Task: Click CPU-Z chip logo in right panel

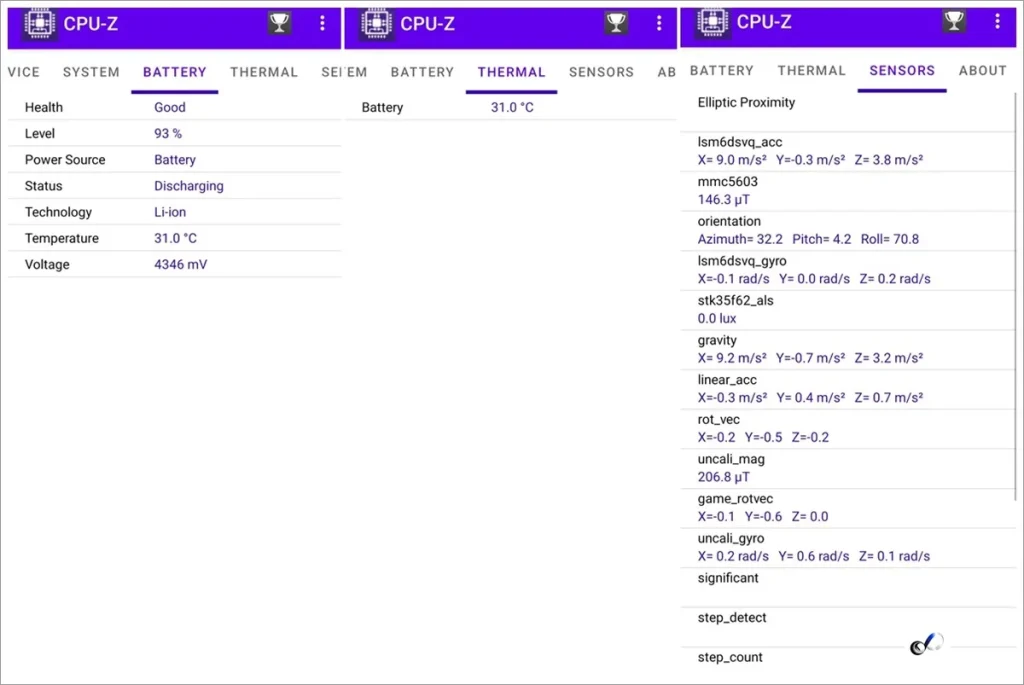Action: 712,22
